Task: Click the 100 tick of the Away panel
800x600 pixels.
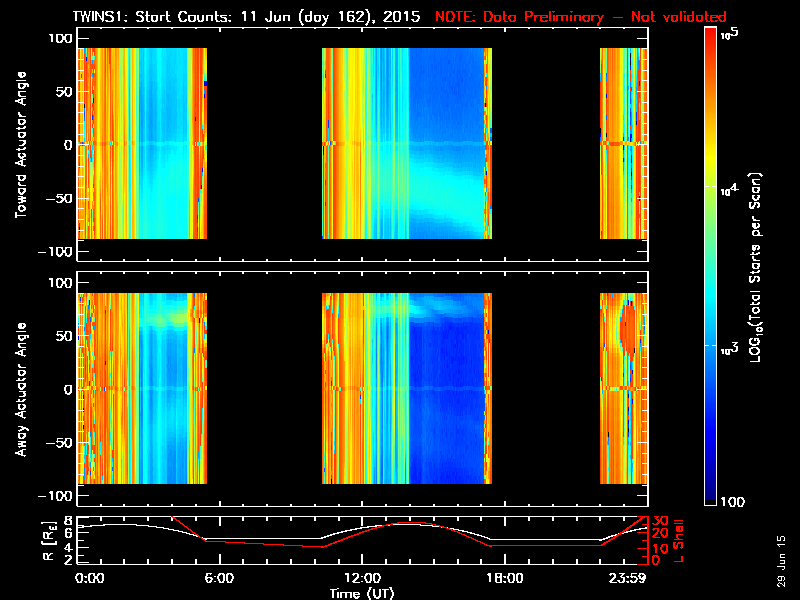Action: pyautogui.click(x=60, y=283)
